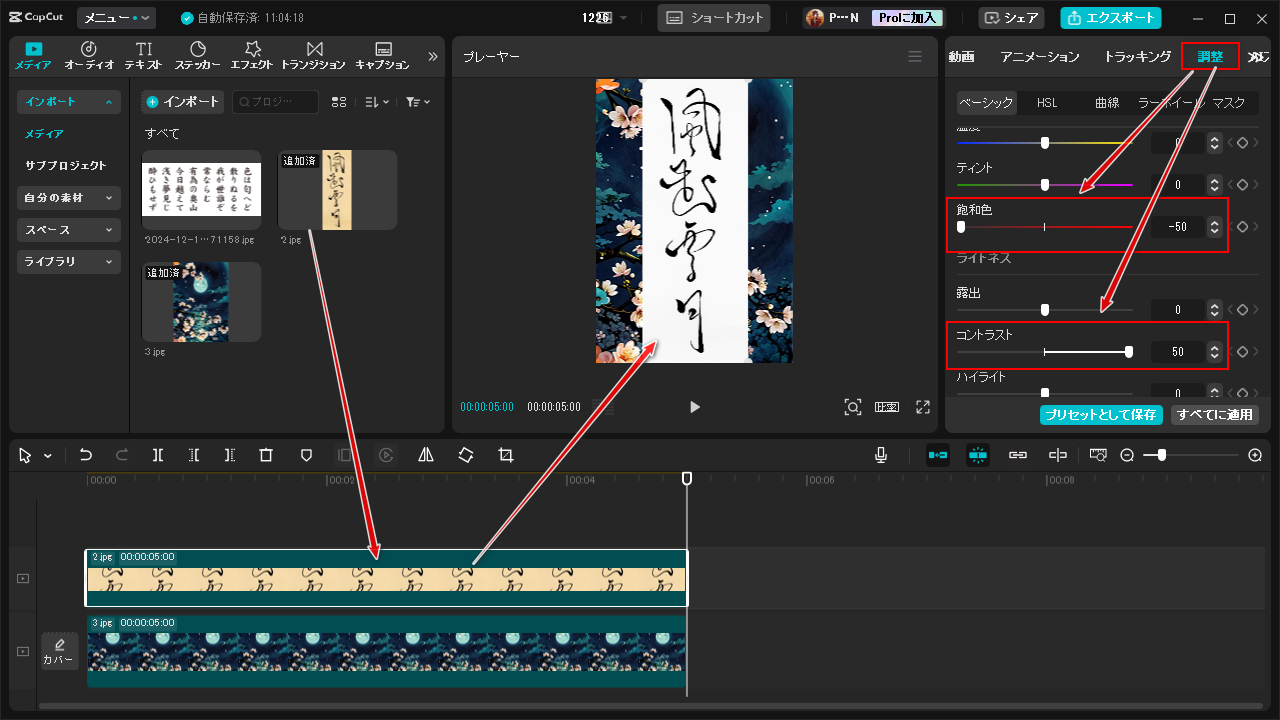1280x720 pixels.
Task: Click プリセットとして保存 button
Action: tap(1101, 415)
